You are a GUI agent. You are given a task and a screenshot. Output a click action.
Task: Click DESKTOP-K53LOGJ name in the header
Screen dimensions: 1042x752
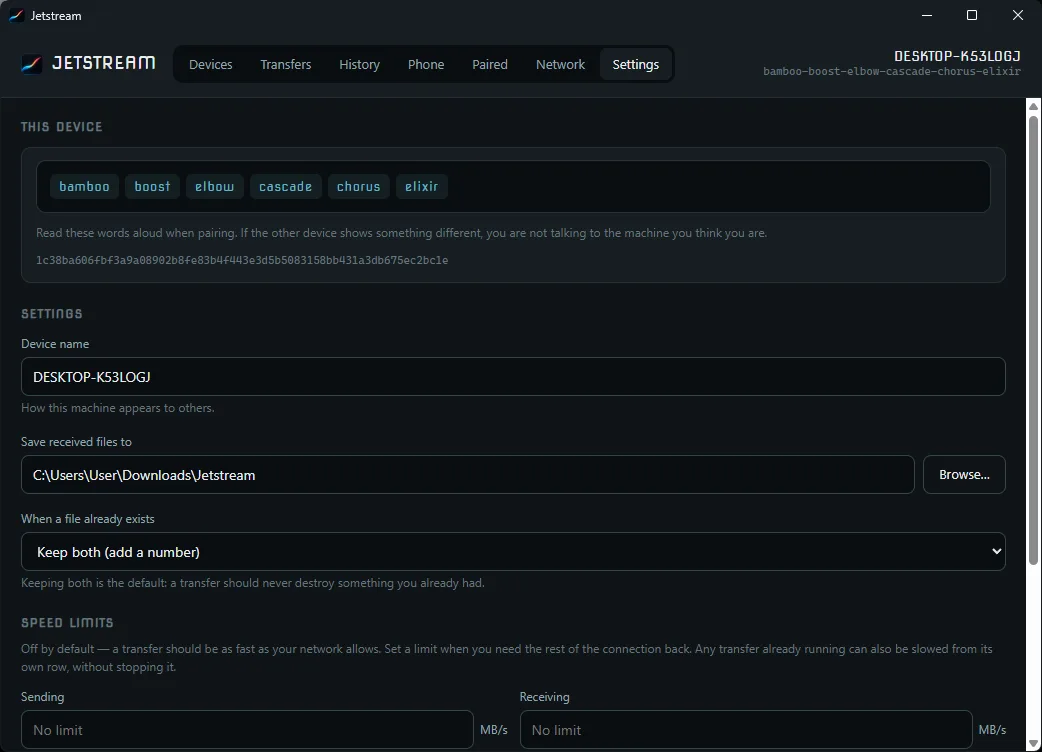click(957, 56)
